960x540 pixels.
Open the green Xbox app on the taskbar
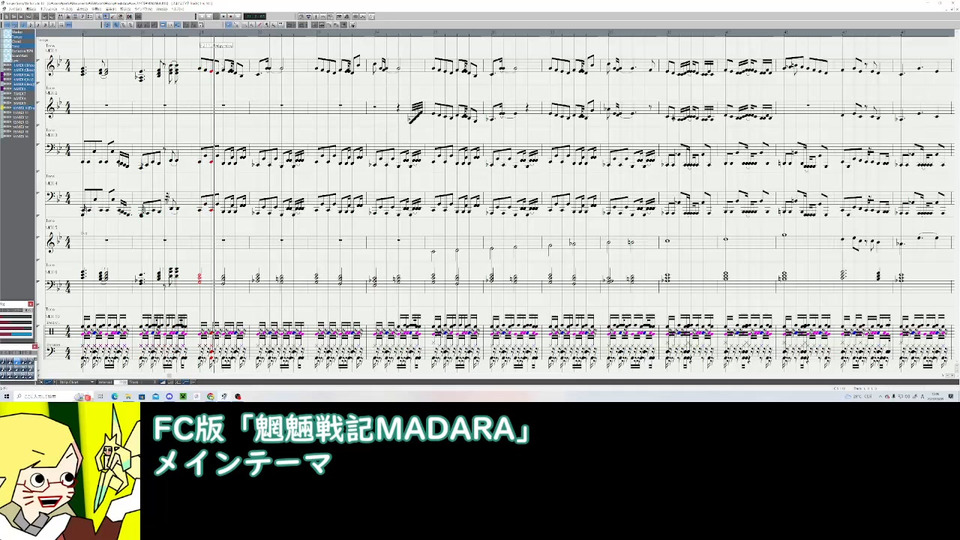[183, 396]
